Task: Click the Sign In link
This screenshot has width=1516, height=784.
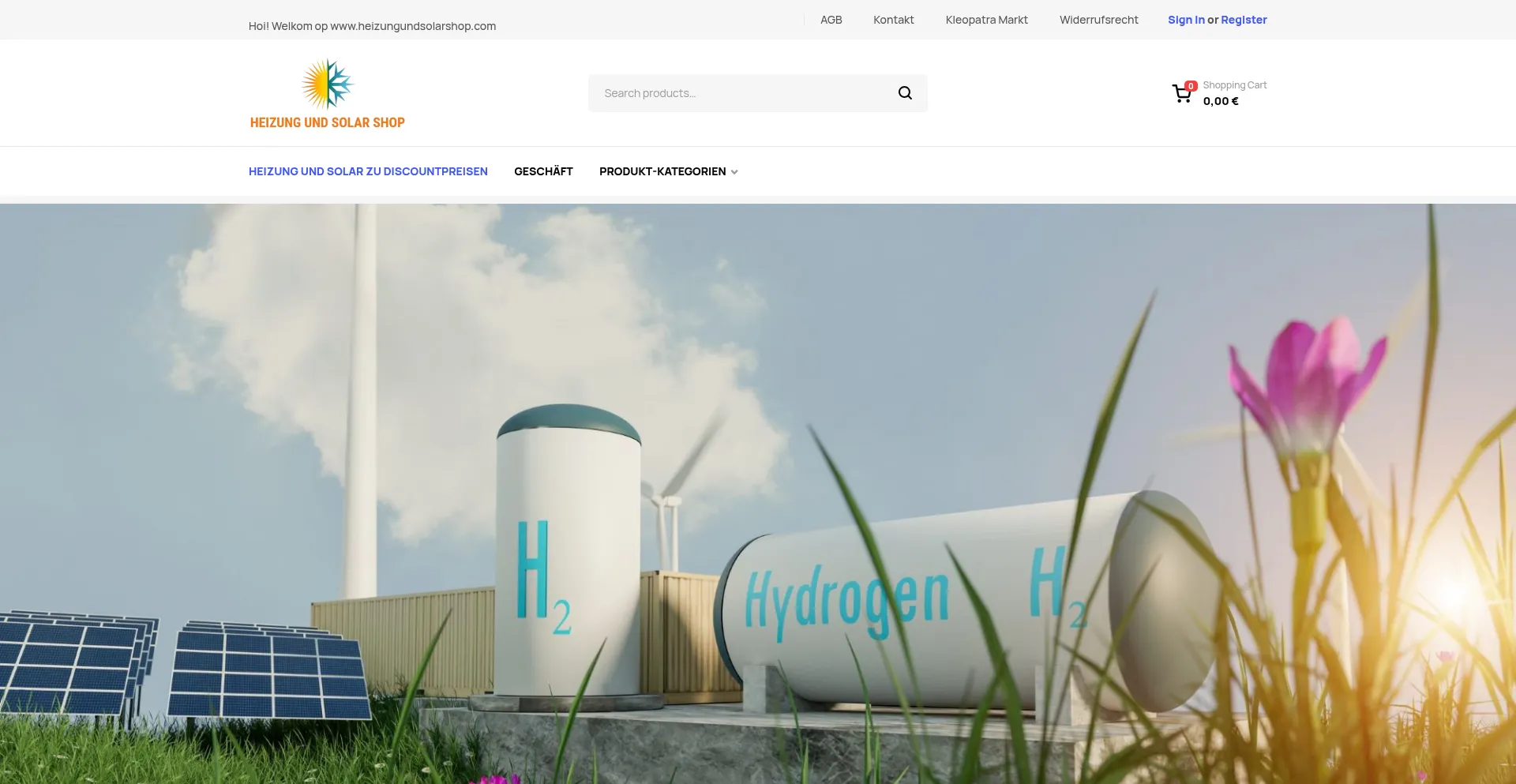Action: tap(1186, 20)
